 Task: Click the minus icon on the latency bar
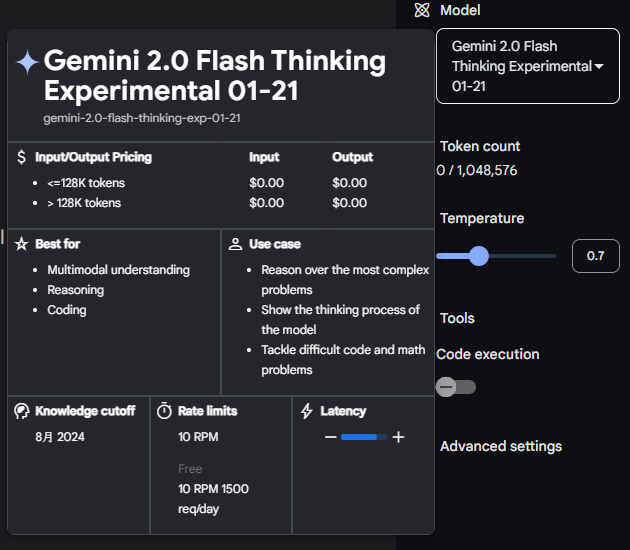coord(330,437)
